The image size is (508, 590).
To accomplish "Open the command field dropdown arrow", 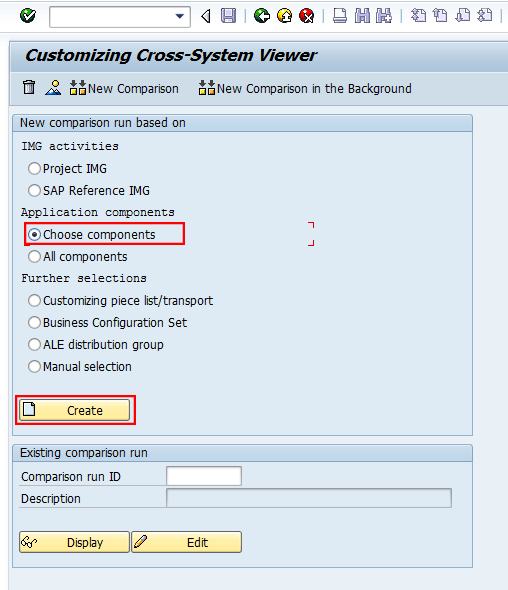I will tap(180, 17).
